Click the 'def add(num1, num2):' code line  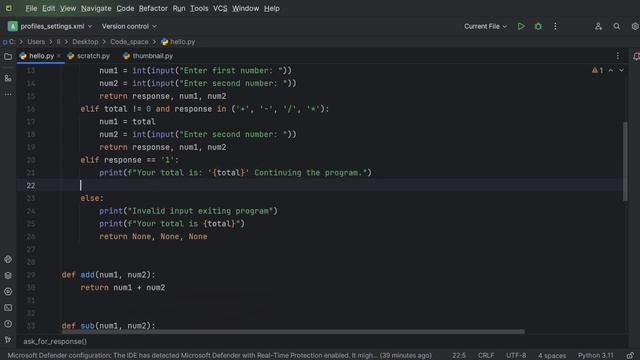[x=108, y=275]
